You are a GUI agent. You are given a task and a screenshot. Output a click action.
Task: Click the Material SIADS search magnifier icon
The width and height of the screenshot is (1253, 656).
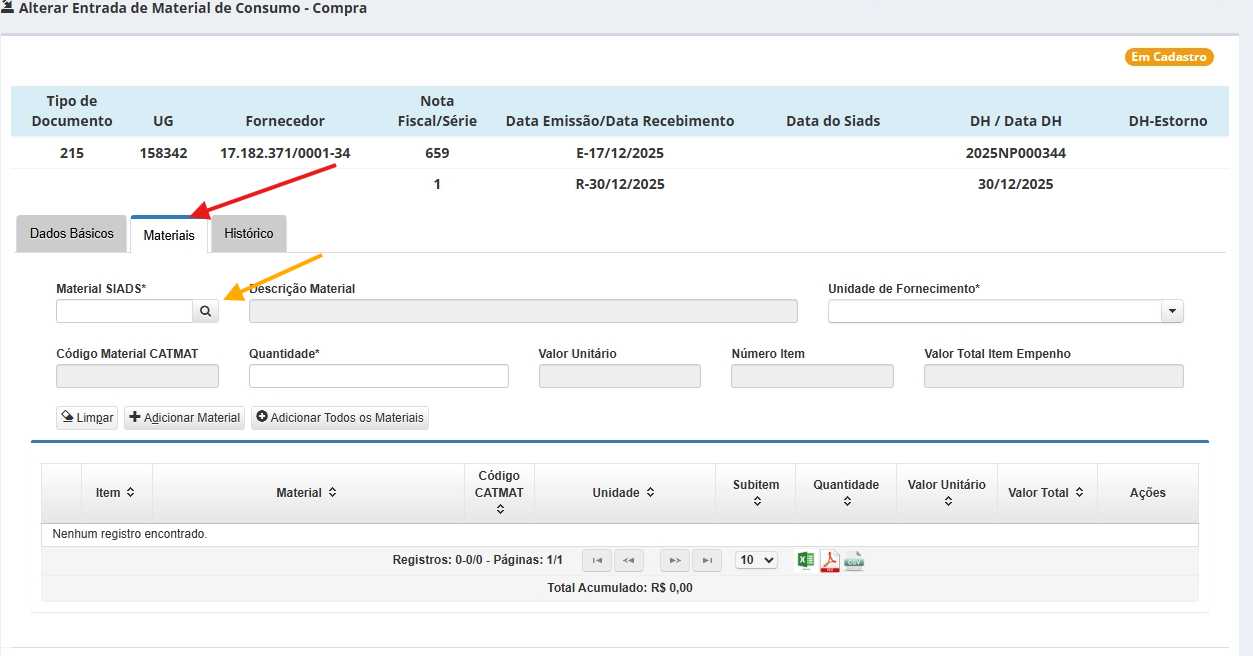tap(205, 312)
